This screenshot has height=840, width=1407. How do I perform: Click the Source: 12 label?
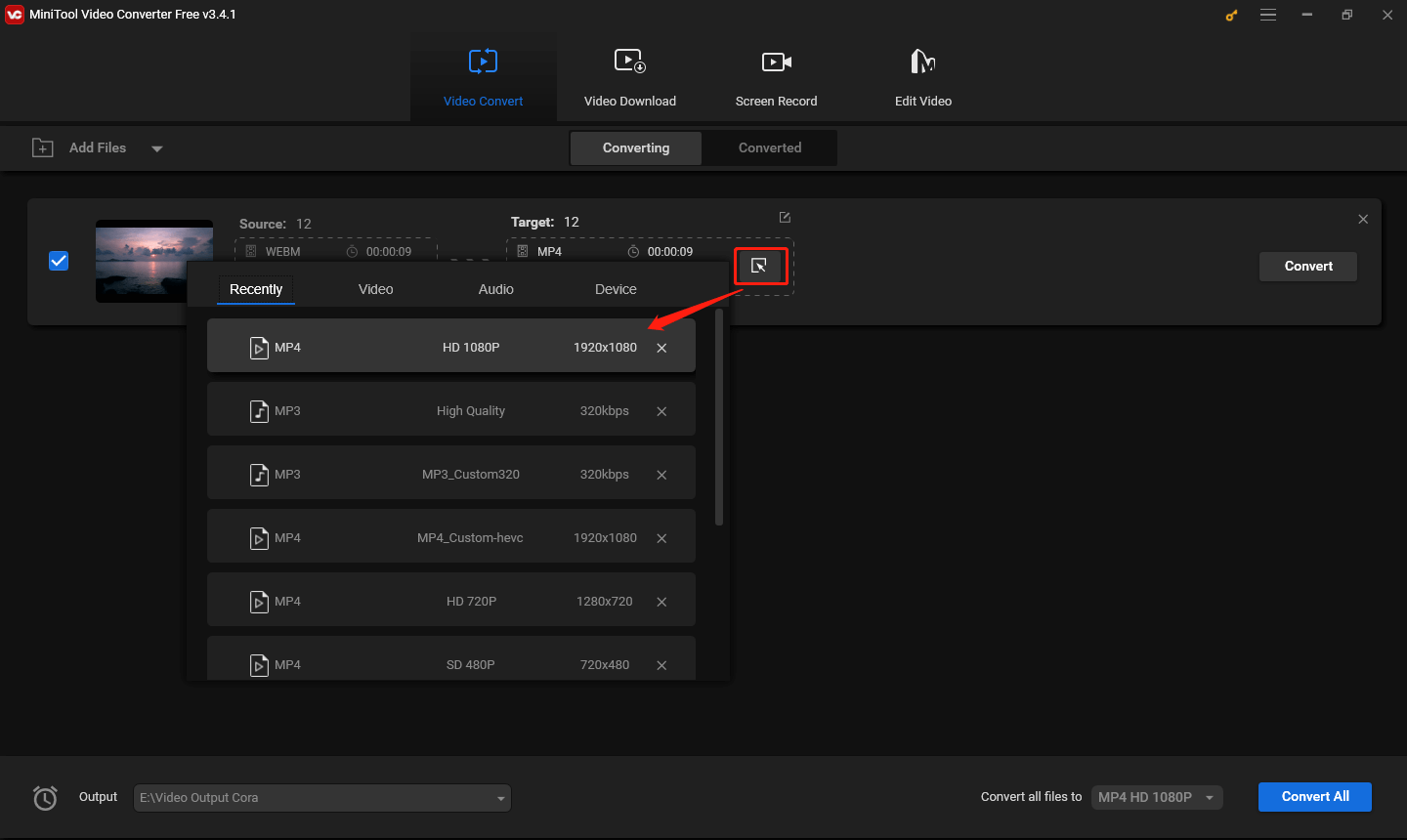(276, 224)
